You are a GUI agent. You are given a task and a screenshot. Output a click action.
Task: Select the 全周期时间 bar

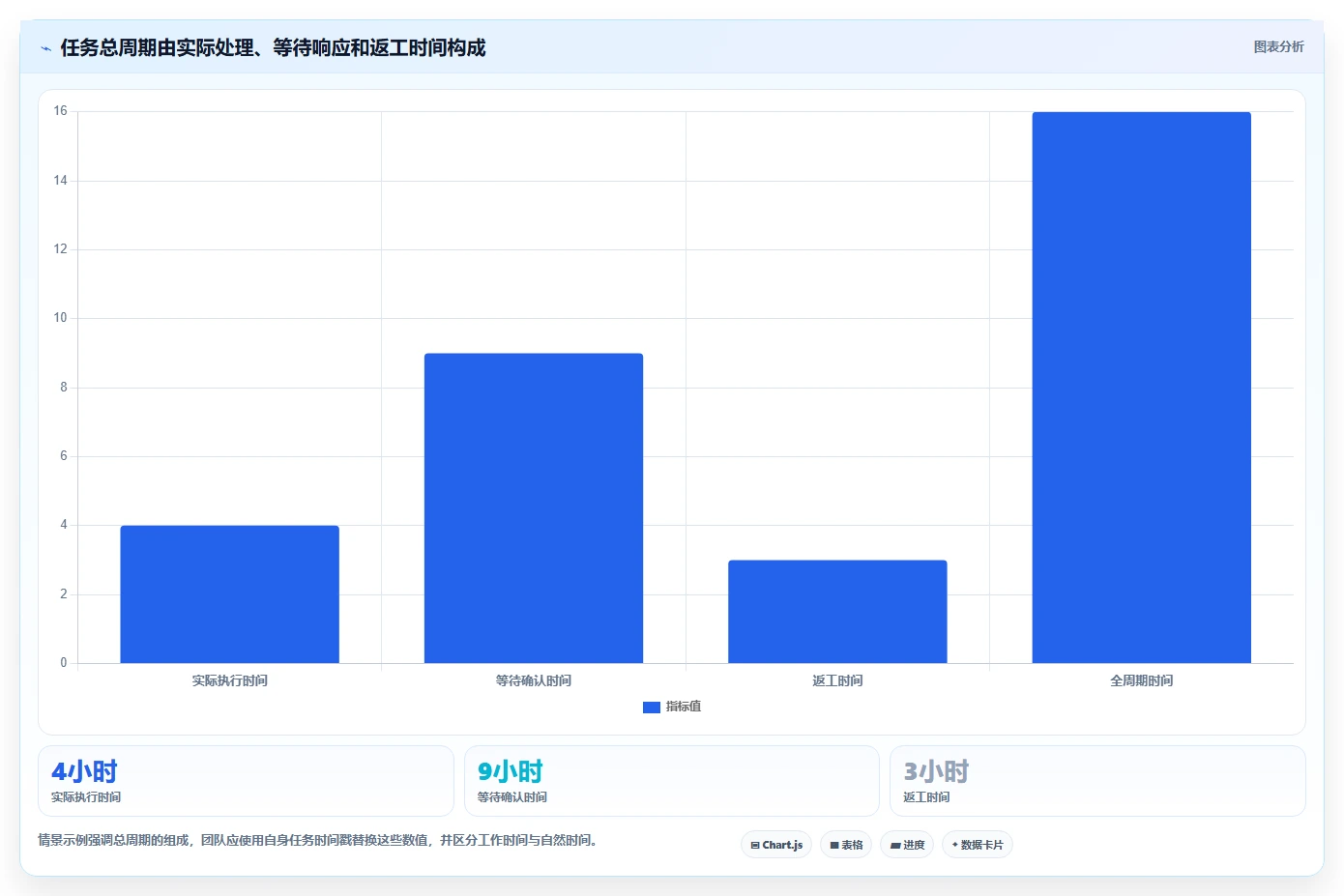coord(1142,388)
